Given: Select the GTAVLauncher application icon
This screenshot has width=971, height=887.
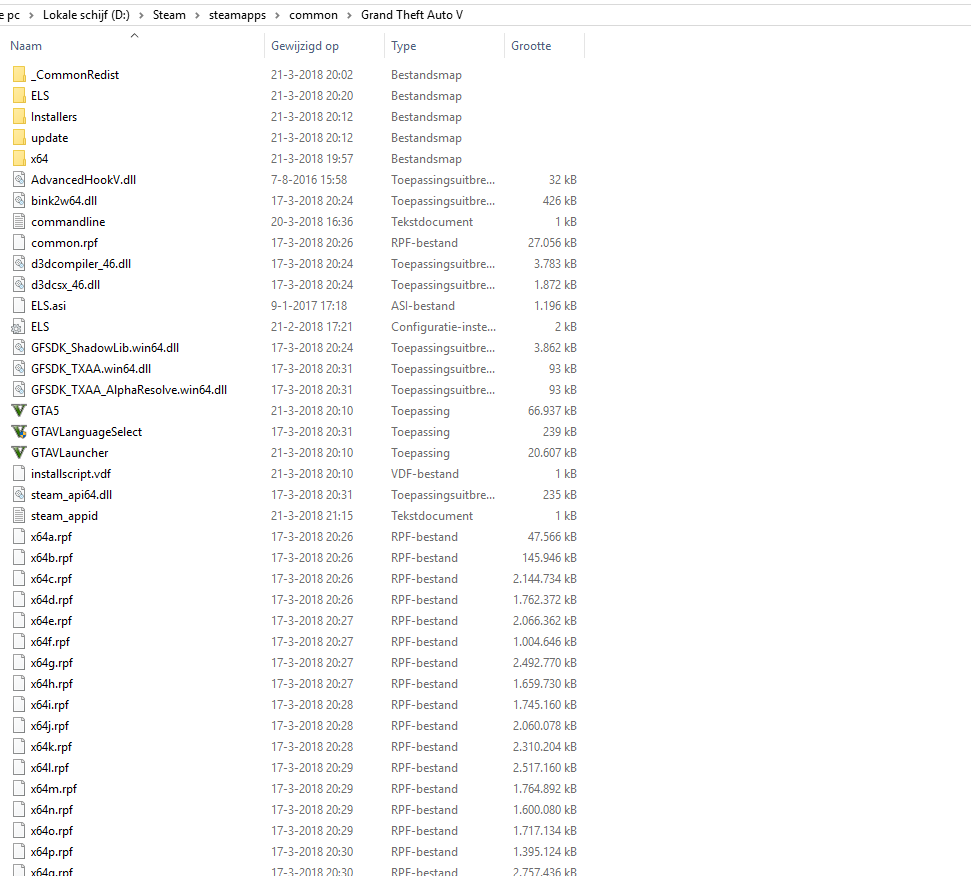Looking at the screenshot, I should 19,453.
